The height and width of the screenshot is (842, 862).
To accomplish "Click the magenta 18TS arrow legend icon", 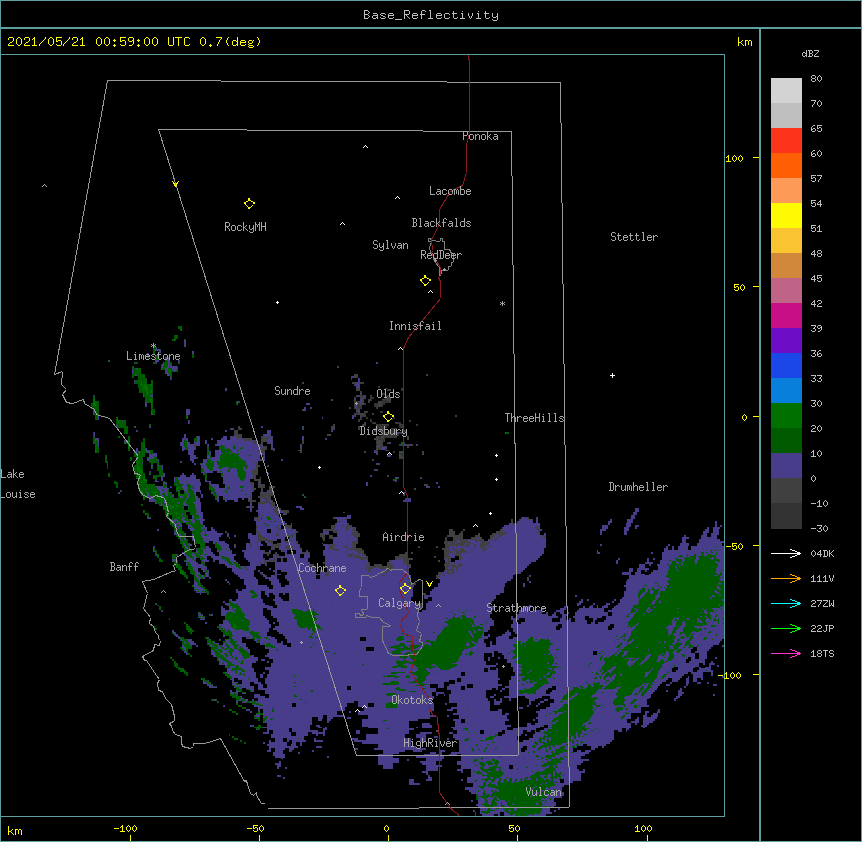I will [x=786, y=653].
